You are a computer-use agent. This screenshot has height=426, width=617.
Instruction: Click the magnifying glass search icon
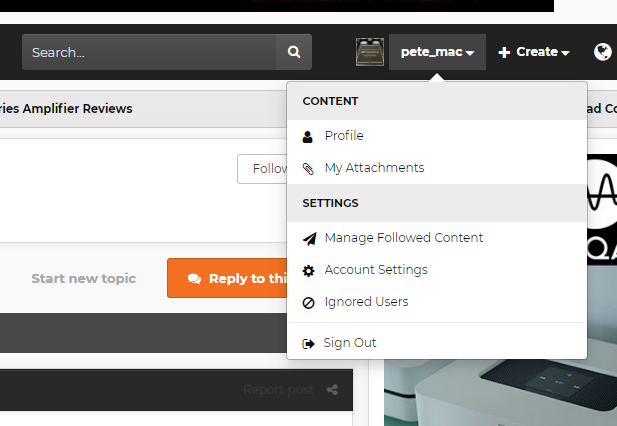[294, 52]
